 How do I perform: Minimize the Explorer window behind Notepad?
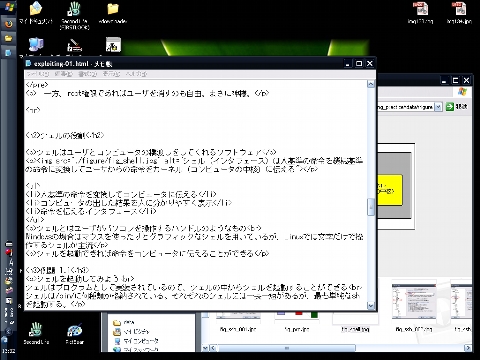point(444,80)
